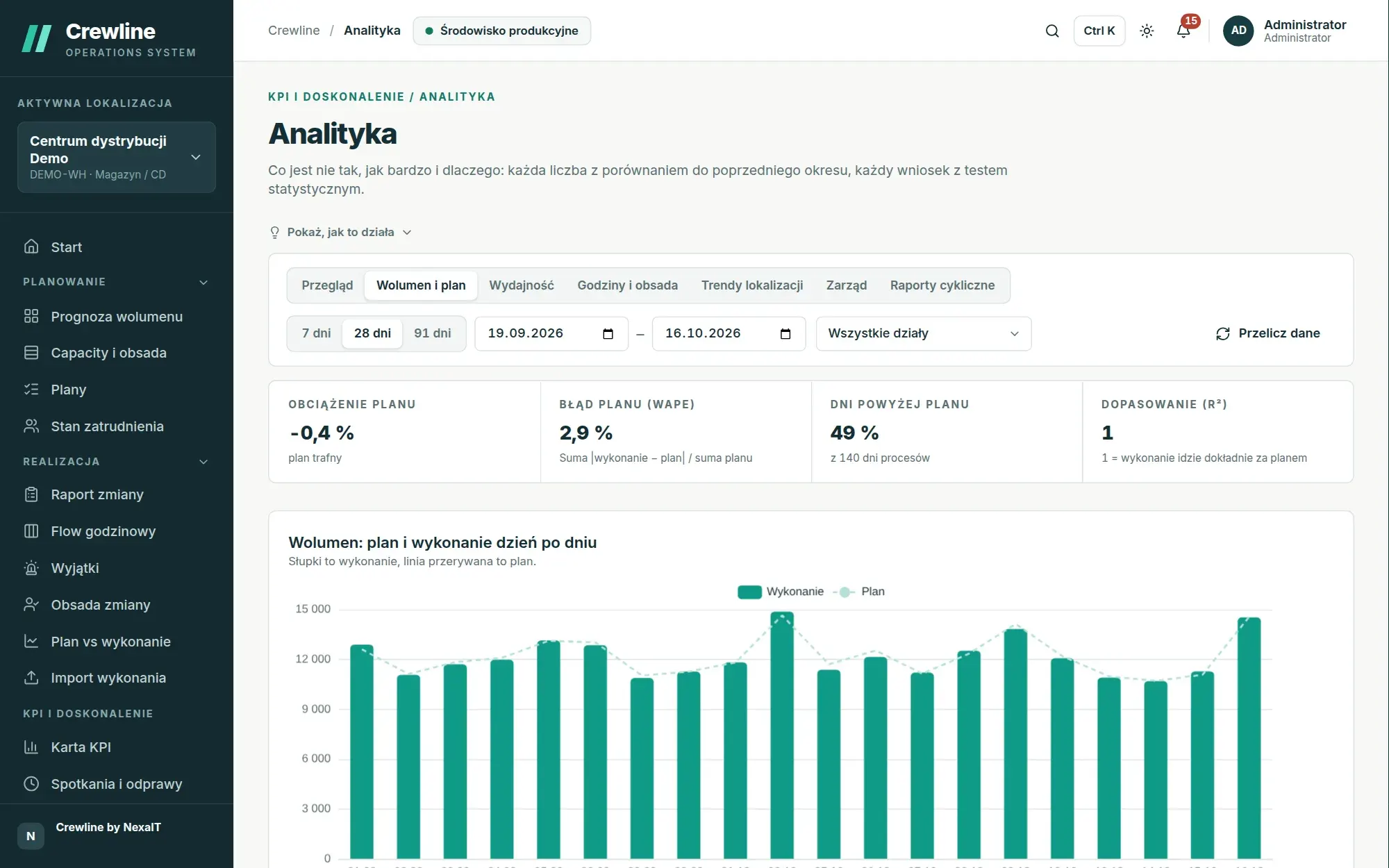Image resolution: width=1389 pixels, height=868 pixels.
Task: Toggle the light/dark theme sun icon
Action: pyautogui.click(x=1147, y=31)
